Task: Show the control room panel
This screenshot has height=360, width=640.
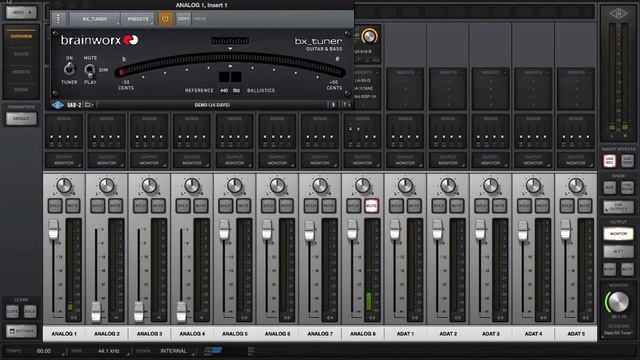Action: coord(627,187)
